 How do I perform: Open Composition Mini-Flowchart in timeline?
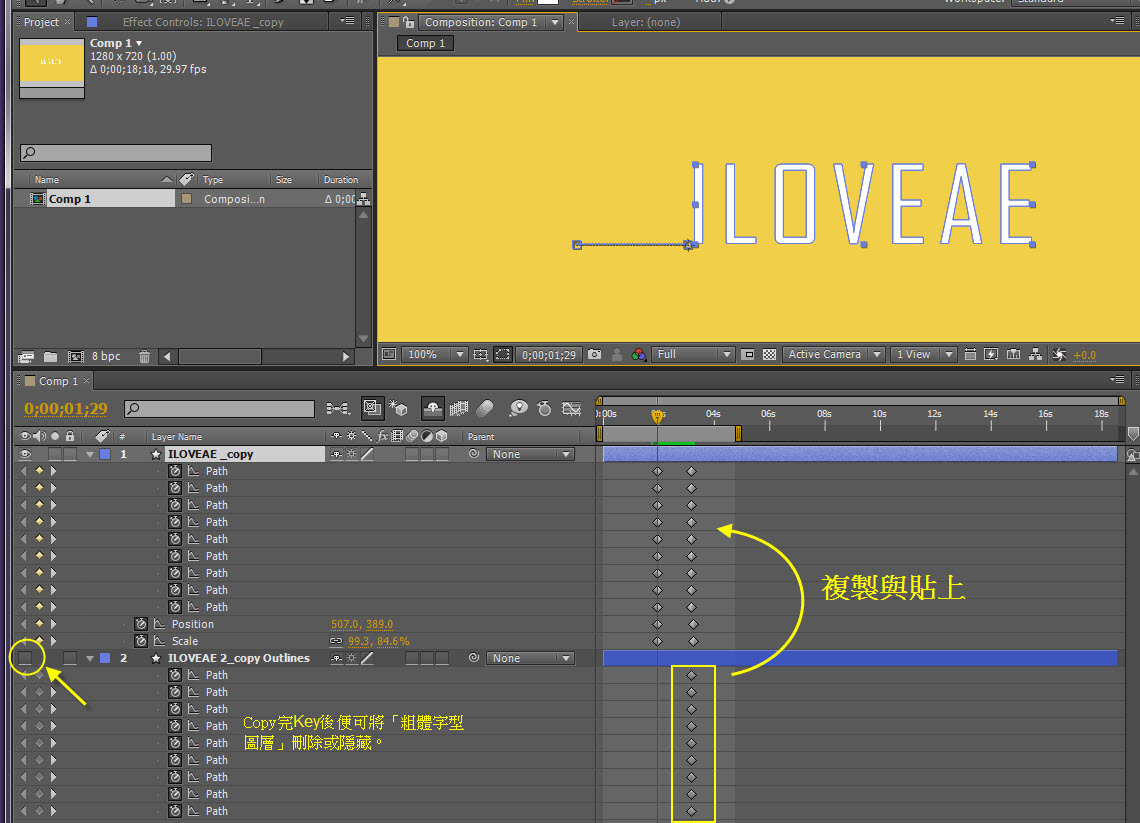tap(338, 409)
